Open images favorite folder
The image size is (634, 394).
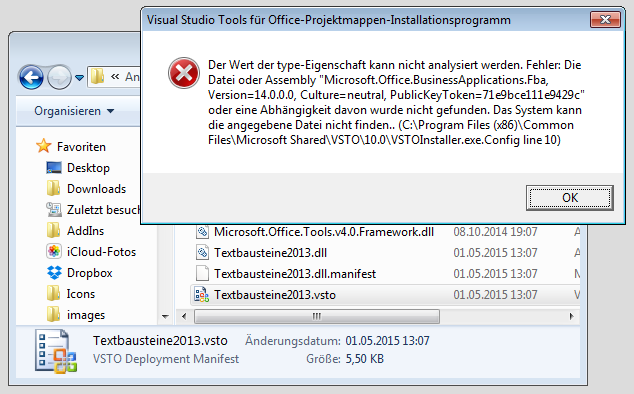coord(86,315)
